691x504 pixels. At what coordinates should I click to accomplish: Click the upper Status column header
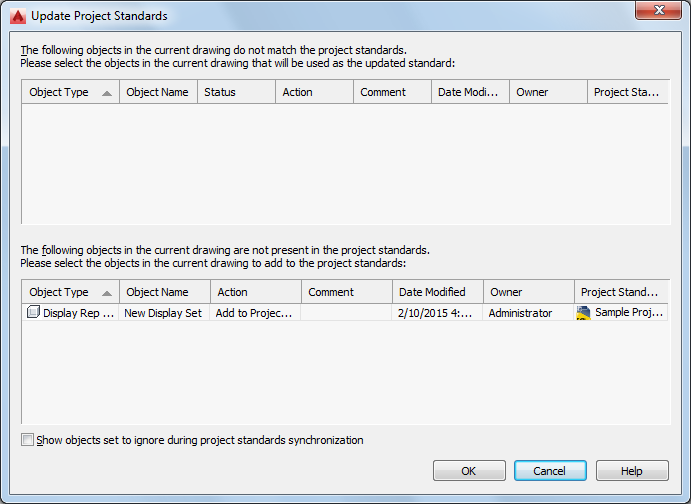[235, 92]
